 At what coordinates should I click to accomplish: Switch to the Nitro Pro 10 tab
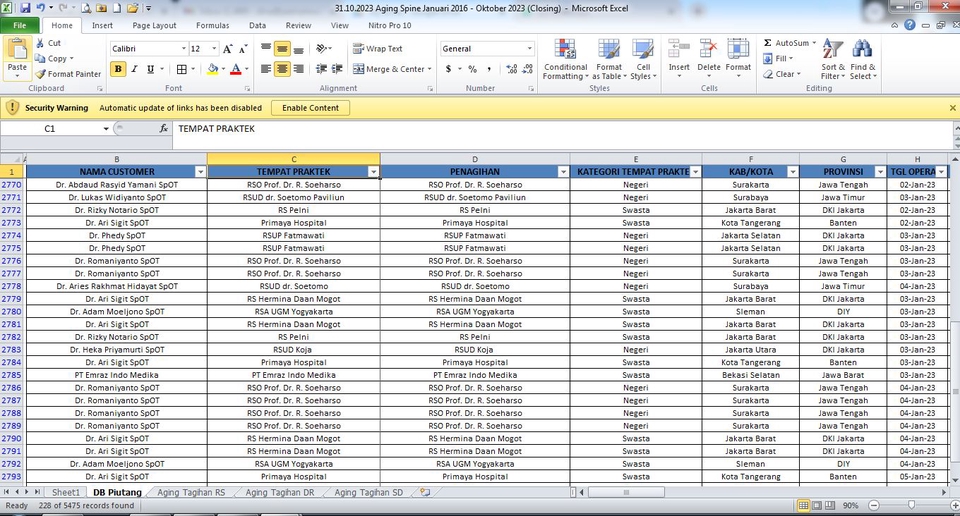(389, 26)
